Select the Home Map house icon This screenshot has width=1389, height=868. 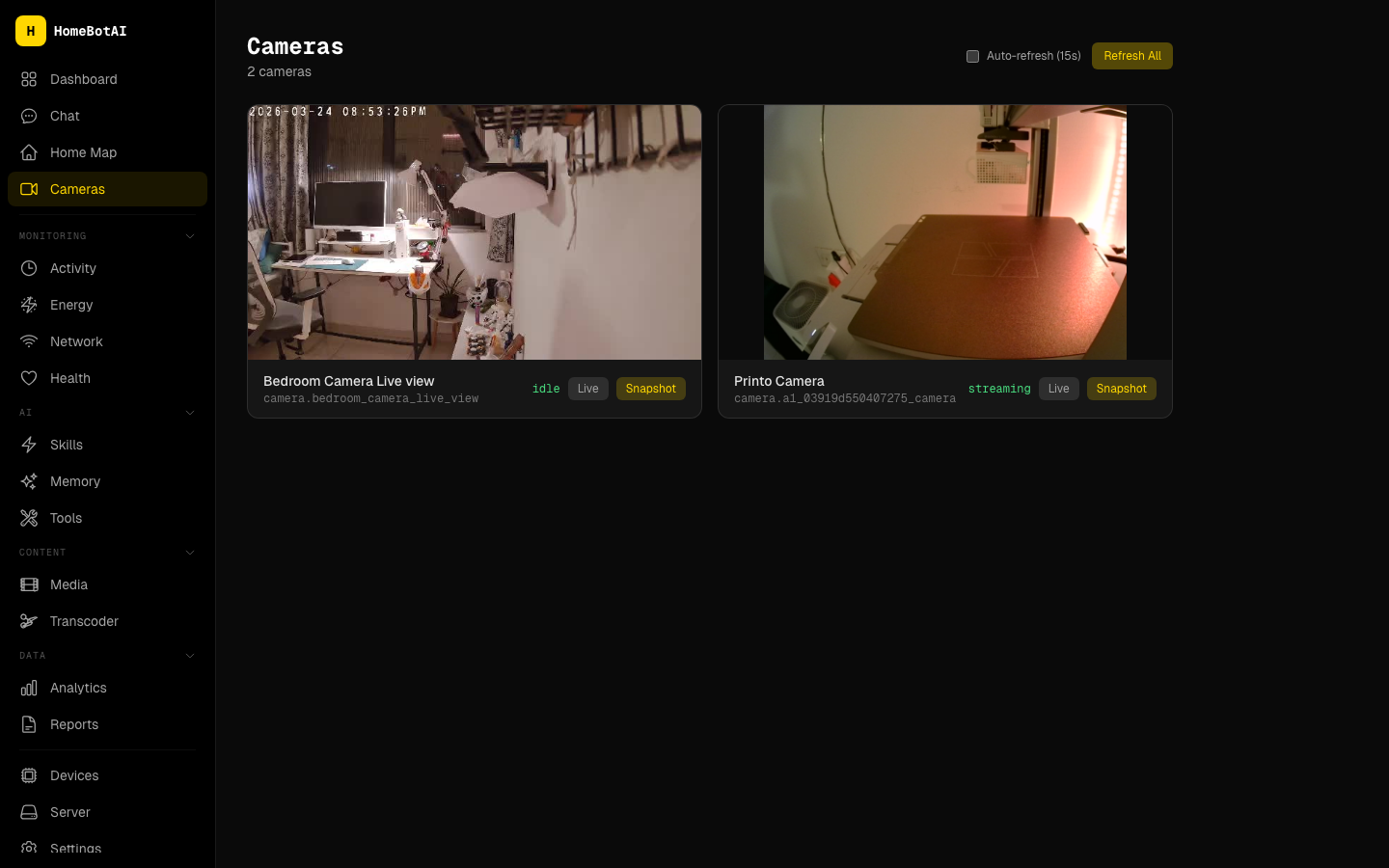(29, 152)
